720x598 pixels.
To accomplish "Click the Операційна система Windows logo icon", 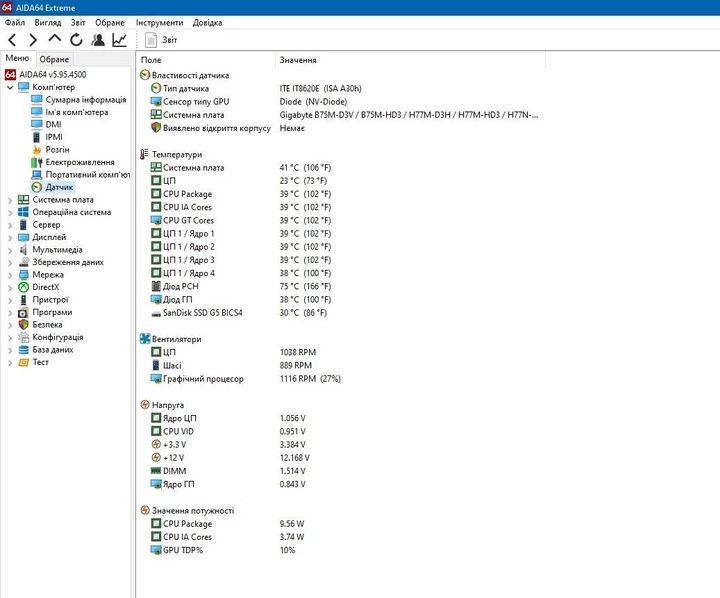I will tap(23, 212).
